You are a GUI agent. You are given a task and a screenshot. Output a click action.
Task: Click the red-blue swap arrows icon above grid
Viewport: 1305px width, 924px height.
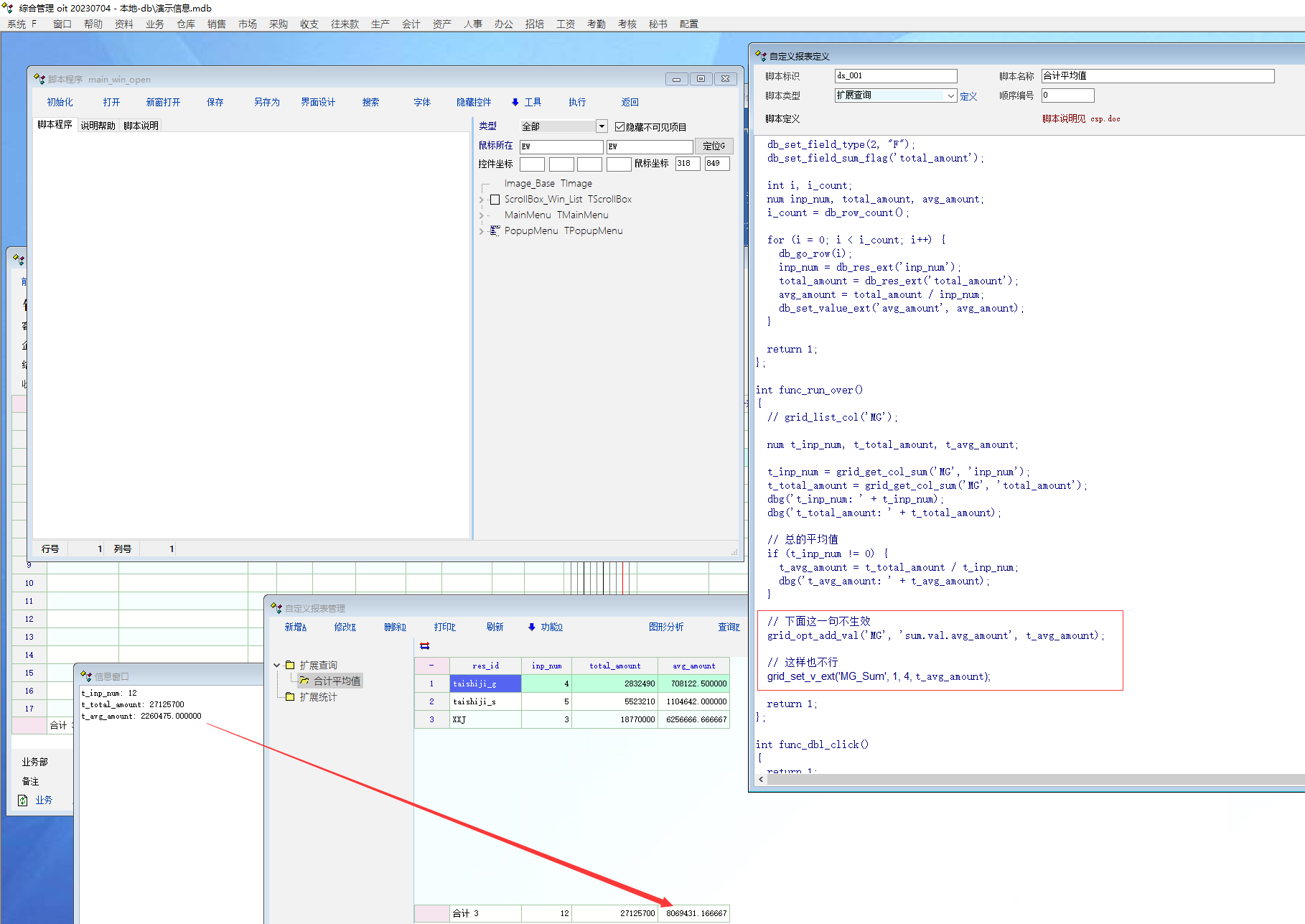(424, 645)
